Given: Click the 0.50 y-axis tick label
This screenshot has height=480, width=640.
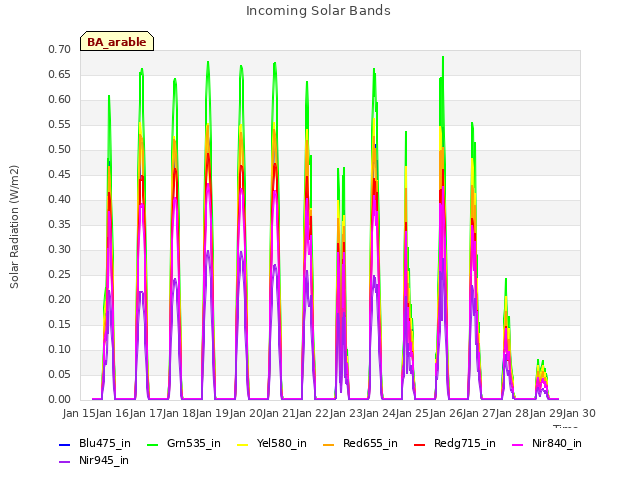Looking at the screenshot, I should (x=60, y=150).
